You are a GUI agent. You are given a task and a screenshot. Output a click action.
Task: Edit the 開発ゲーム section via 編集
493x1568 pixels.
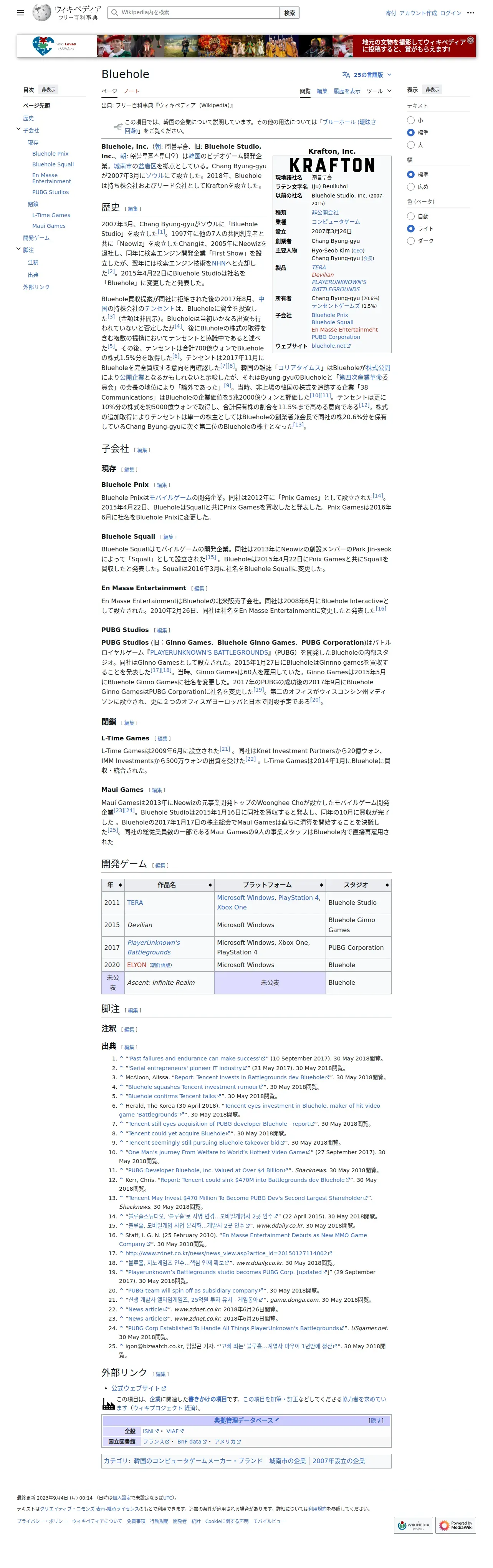(160, 866)
